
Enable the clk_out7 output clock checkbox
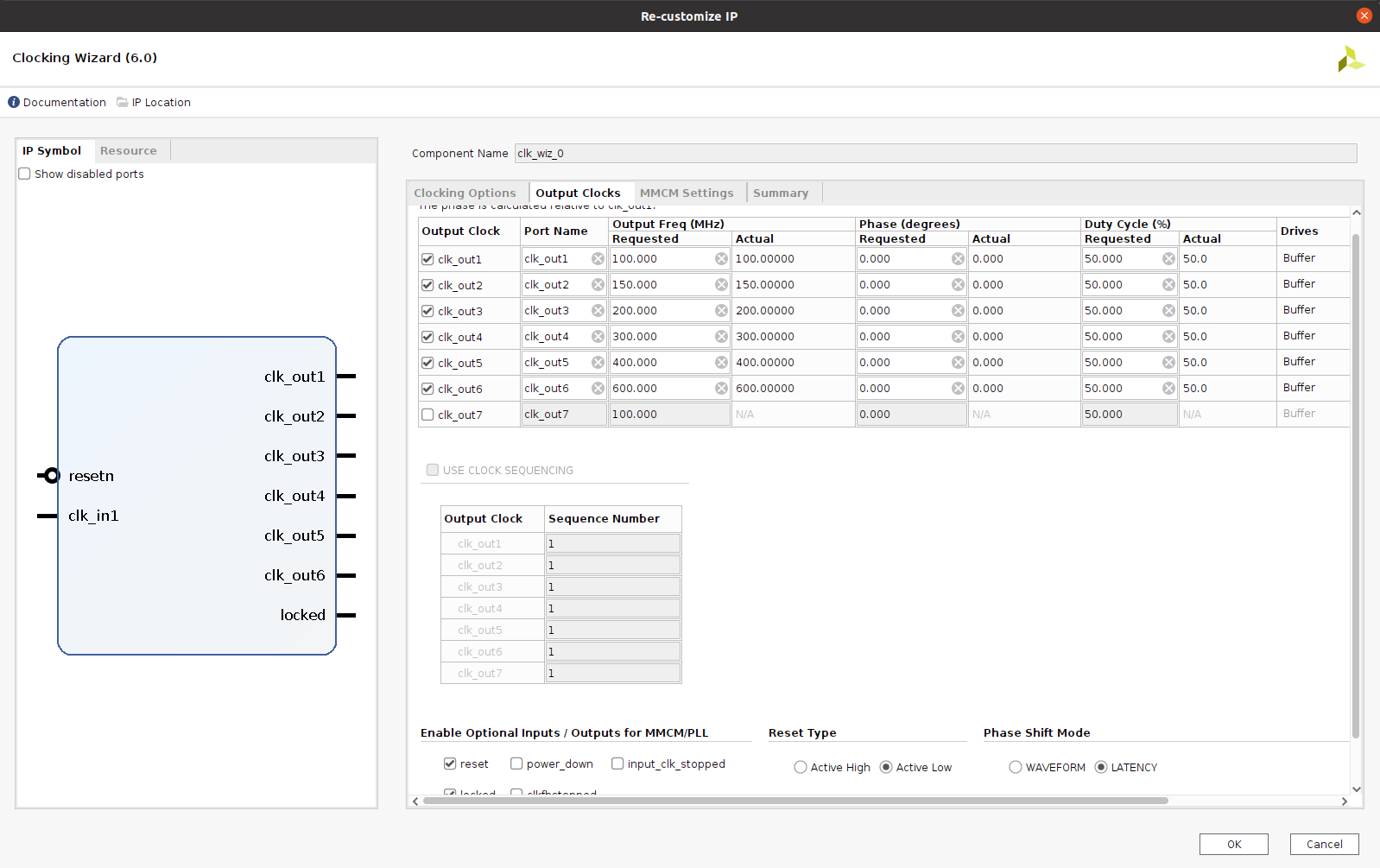pyautogui.click(x=427, y=415)
